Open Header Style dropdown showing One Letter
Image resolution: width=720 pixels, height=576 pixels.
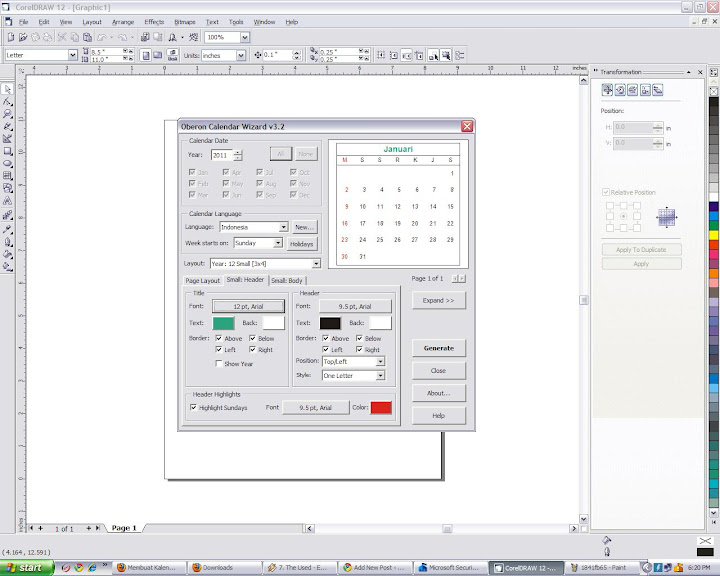pyautogui.click(x=380, y=376)
